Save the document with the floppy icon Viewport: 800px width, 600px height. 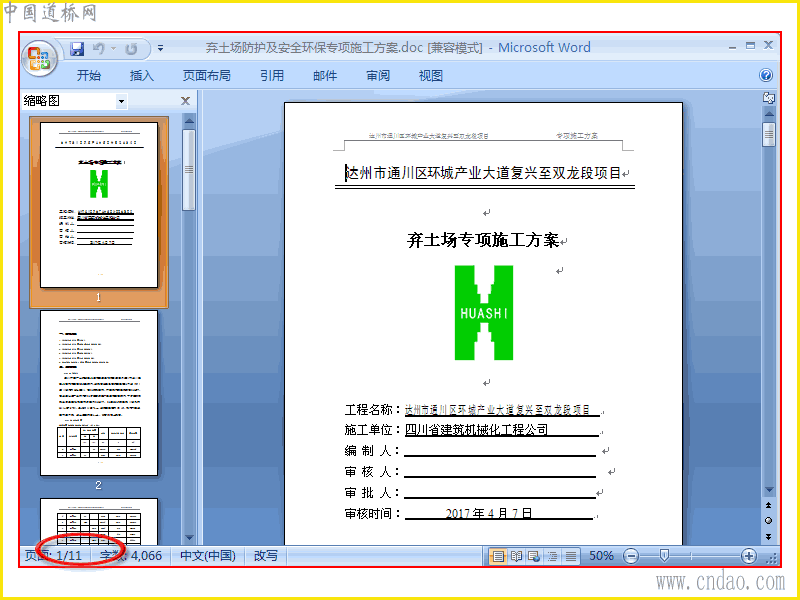pyautogui.click(x=77, y=49)
